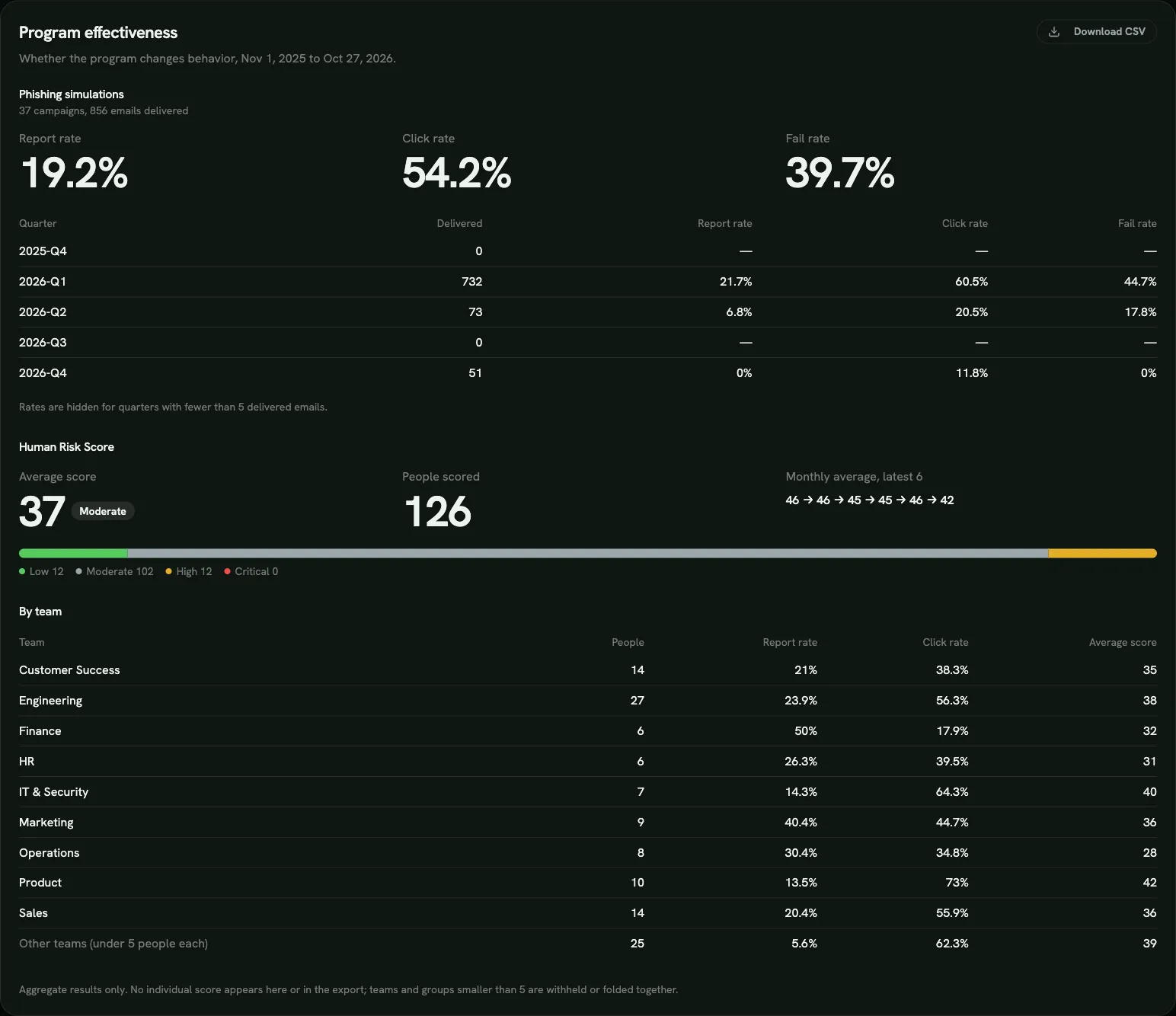
Task: Select the Sales team row
Action: [x=588, y=913]
